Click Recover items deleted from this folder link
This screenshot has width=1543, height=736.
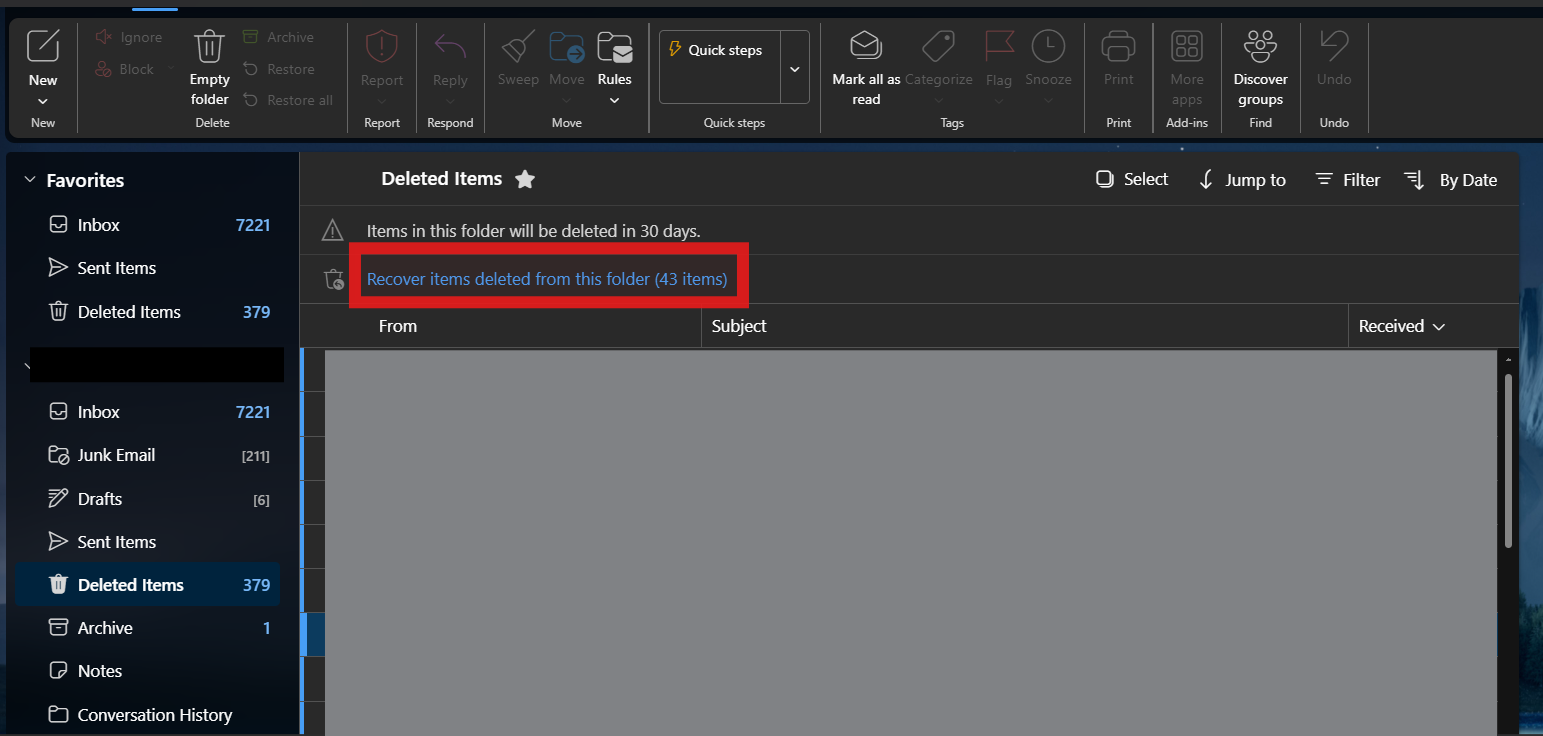[x=547, y=279]
